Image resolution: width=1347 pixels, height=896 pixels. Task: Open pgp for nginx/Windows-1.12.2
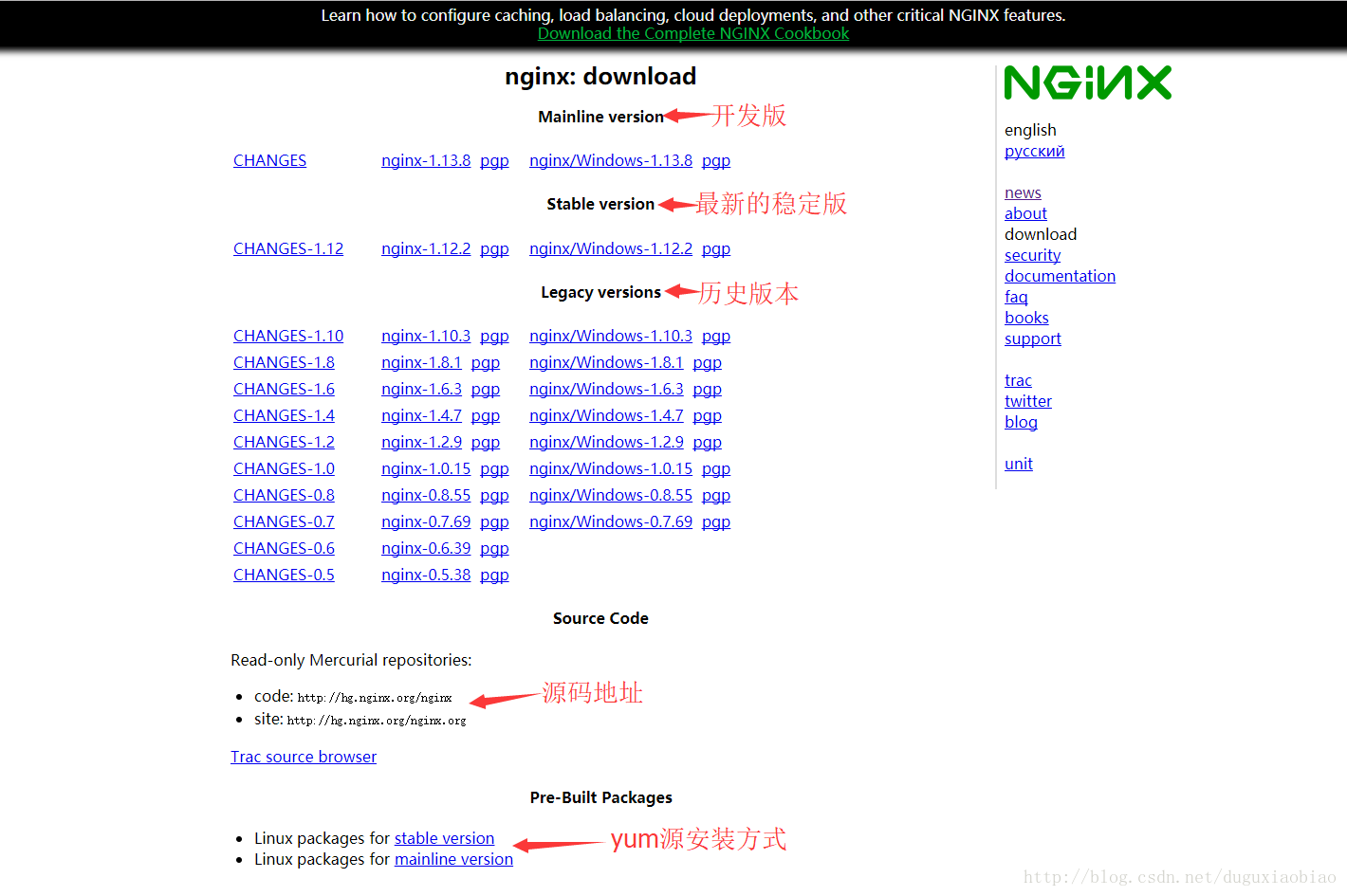tap(716, 249)
